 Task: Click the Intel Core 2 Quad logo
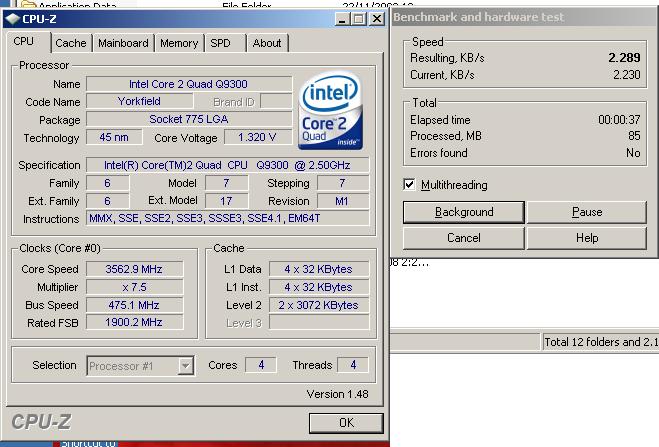330,110
